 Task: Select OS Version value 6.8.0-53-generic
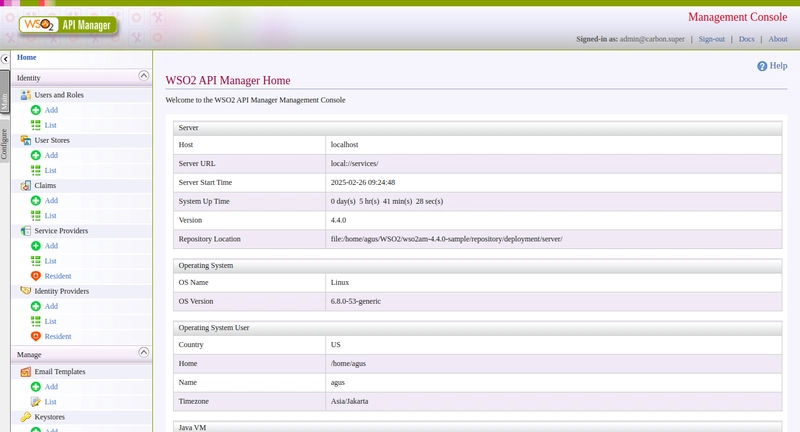tap(356, 301)
